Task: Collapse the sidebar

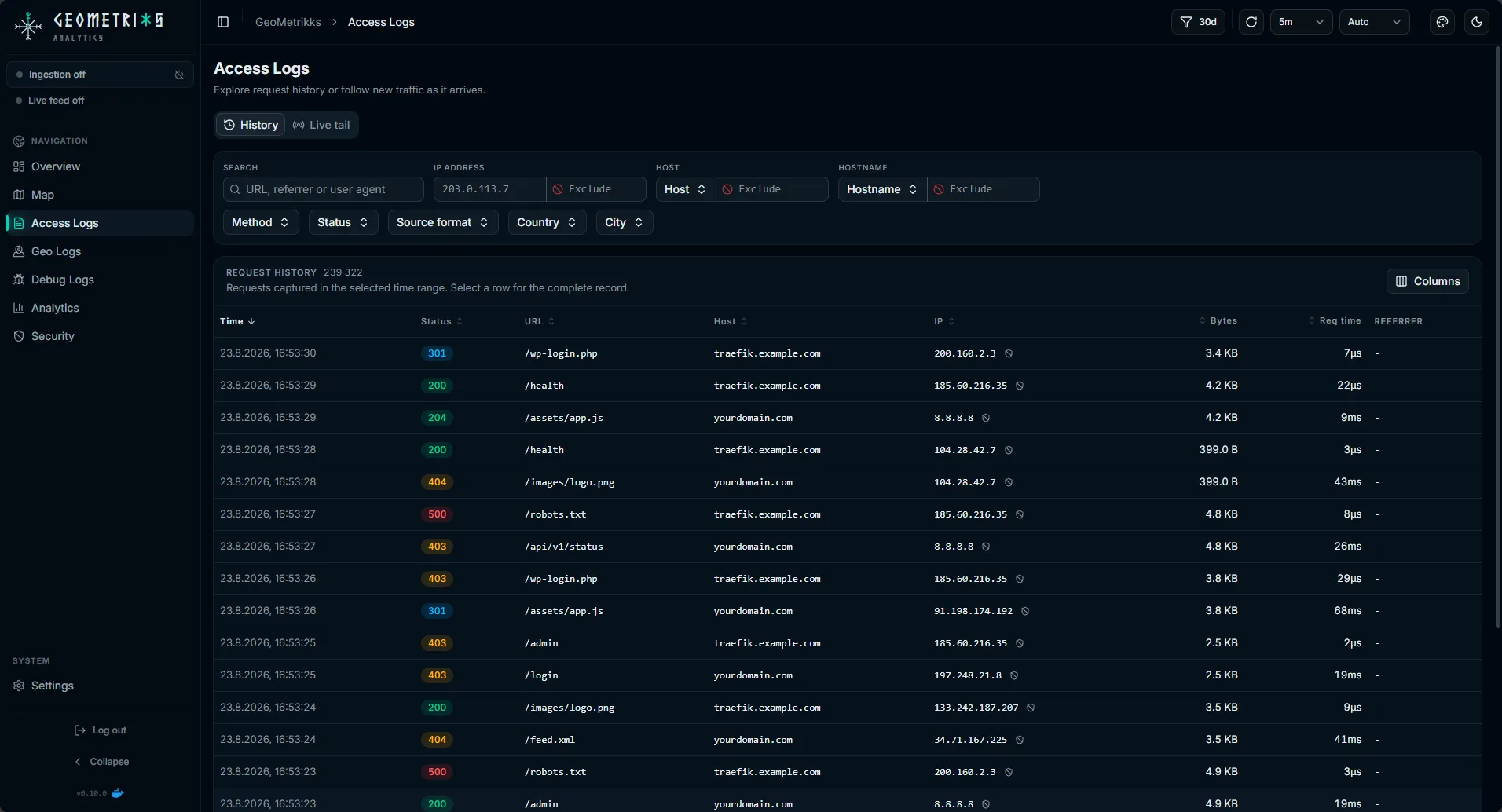Action: [101, 762]
